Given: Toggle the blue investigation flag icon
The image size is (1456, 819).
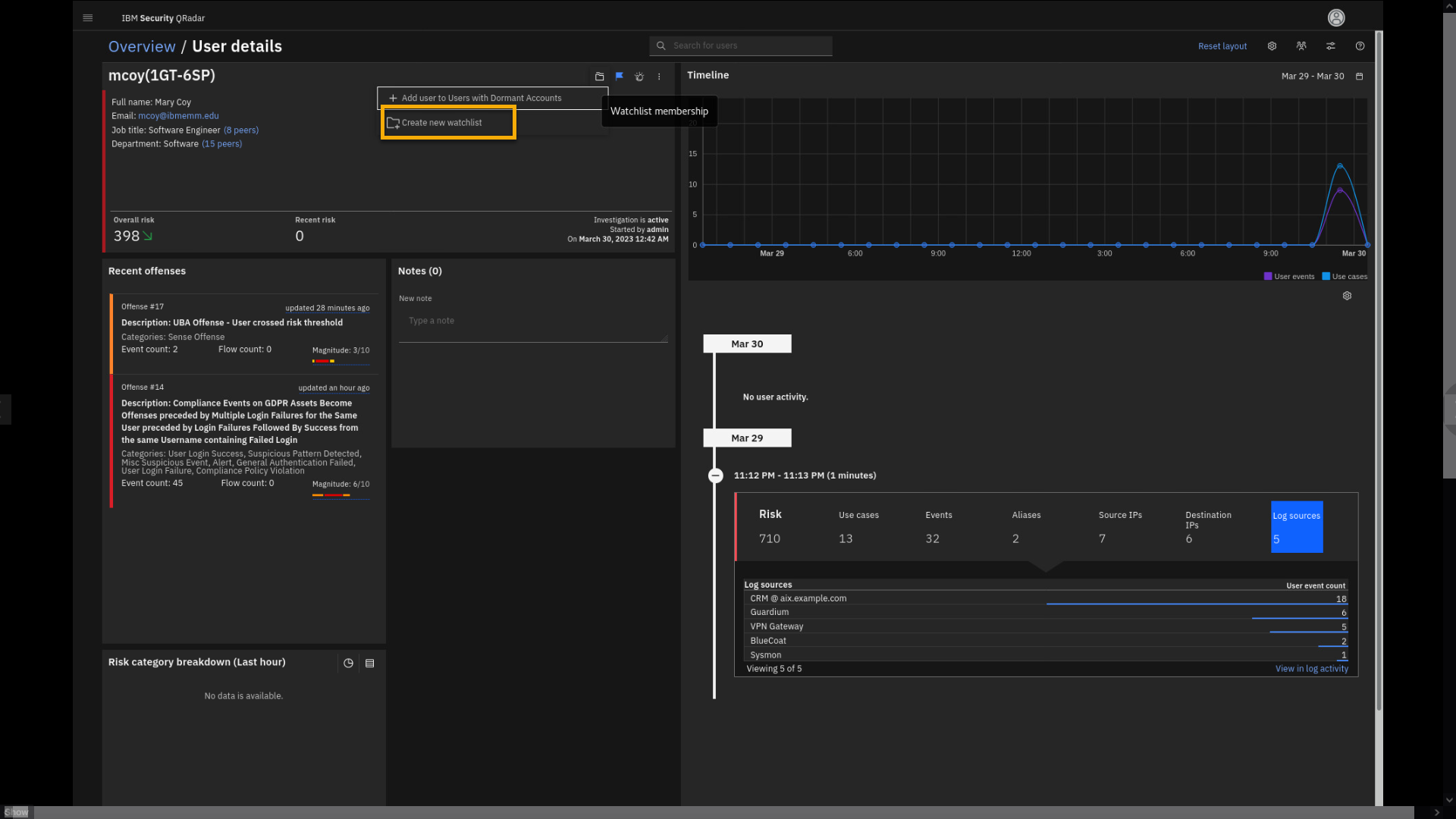Looking at the screenshot, I should click(620, 76).
